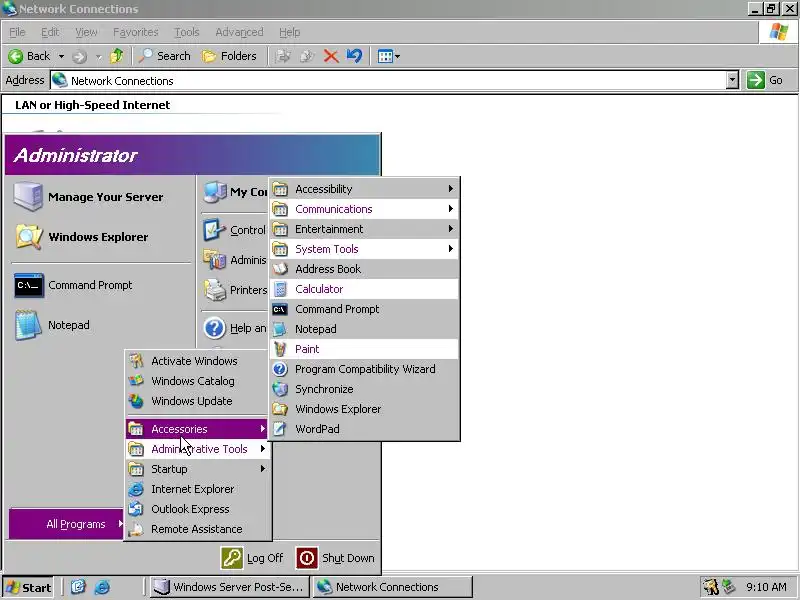
Task: Click the Shut Down button
Action: click(x=335, y=558)
